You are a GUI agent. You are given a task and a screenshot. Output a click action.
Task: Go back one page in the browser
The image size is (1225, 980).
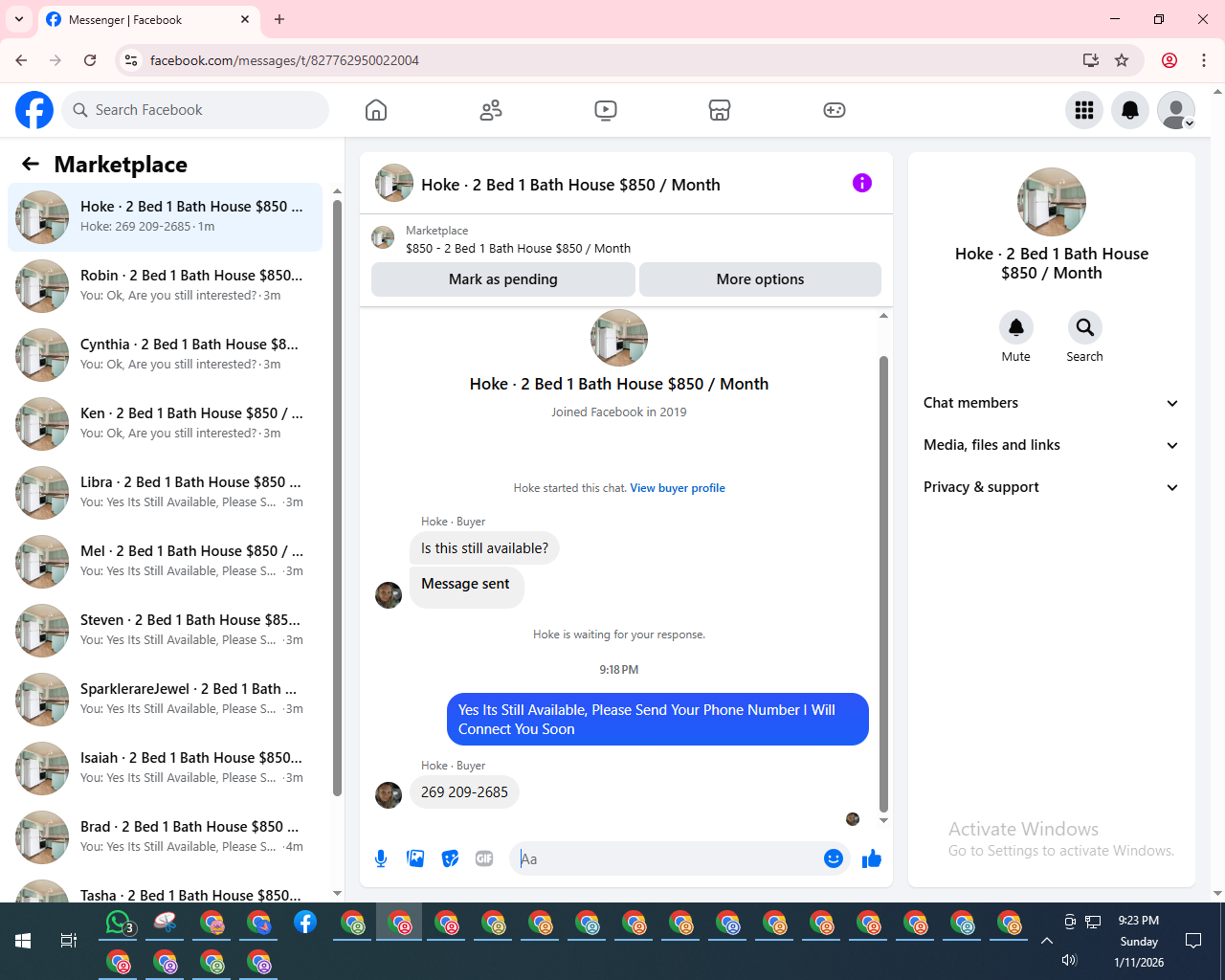point(21,60)
